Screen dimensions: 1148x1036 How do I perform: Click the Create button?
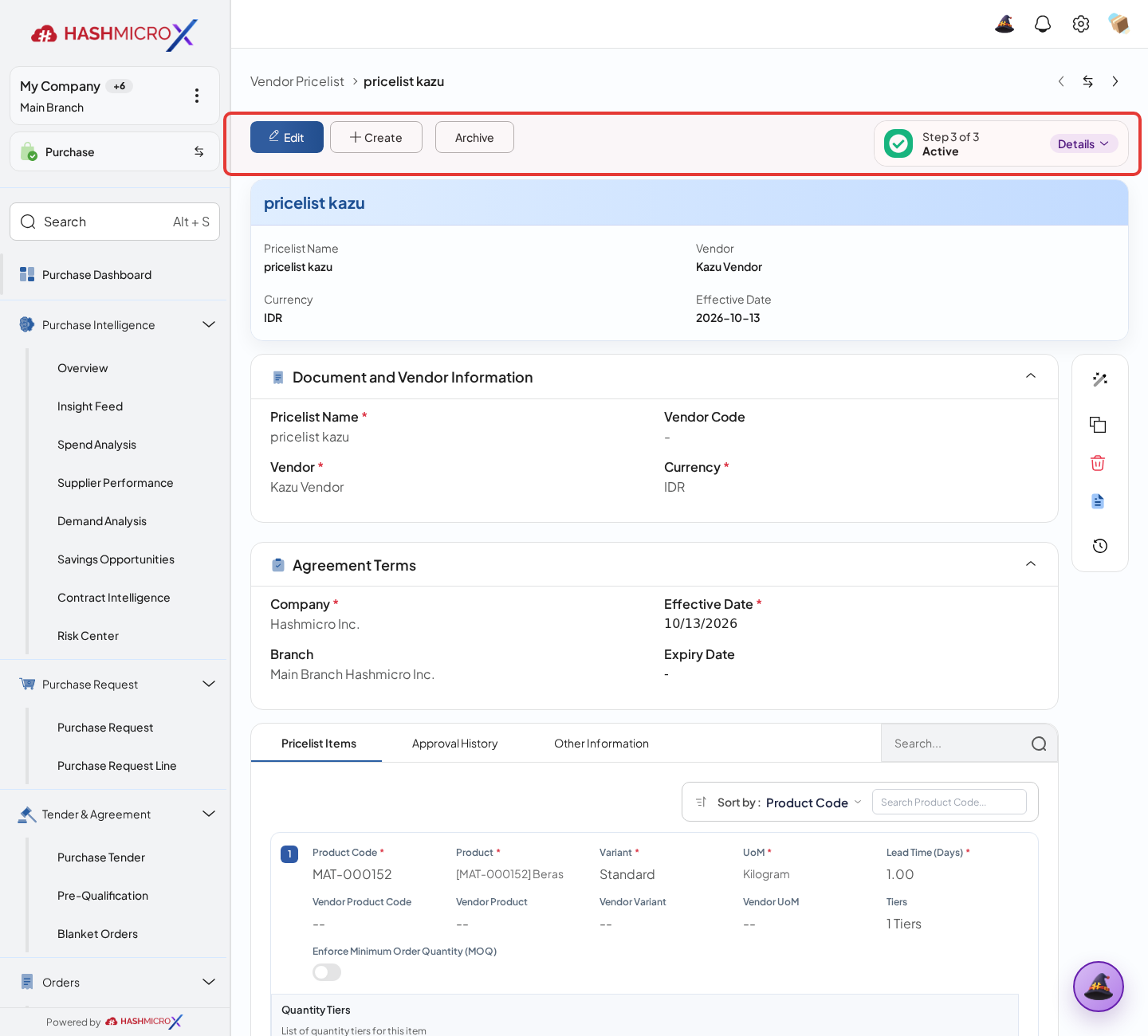376,137
